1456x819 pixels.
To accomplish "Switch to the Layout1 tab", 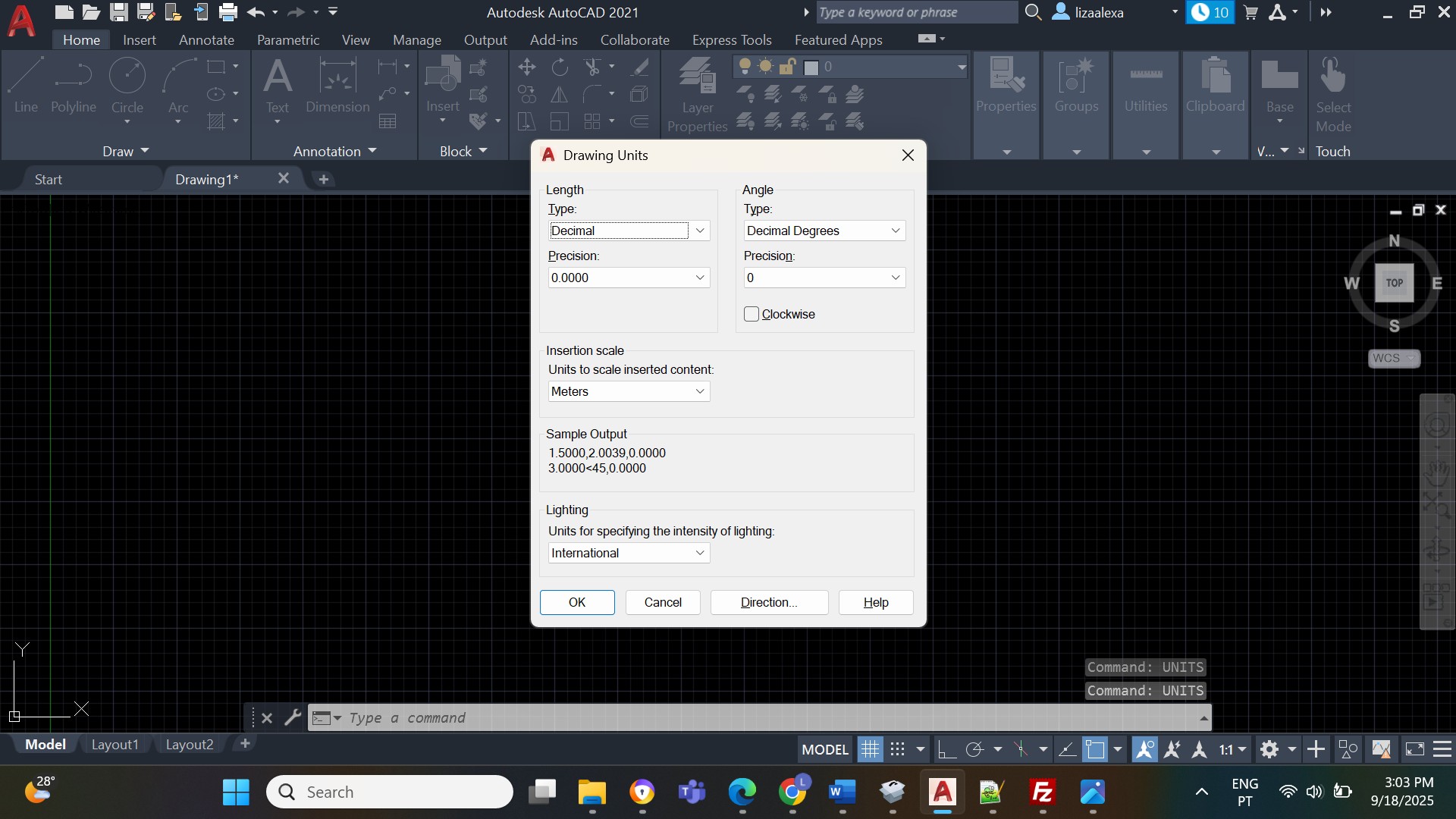I will coord(115,745).
